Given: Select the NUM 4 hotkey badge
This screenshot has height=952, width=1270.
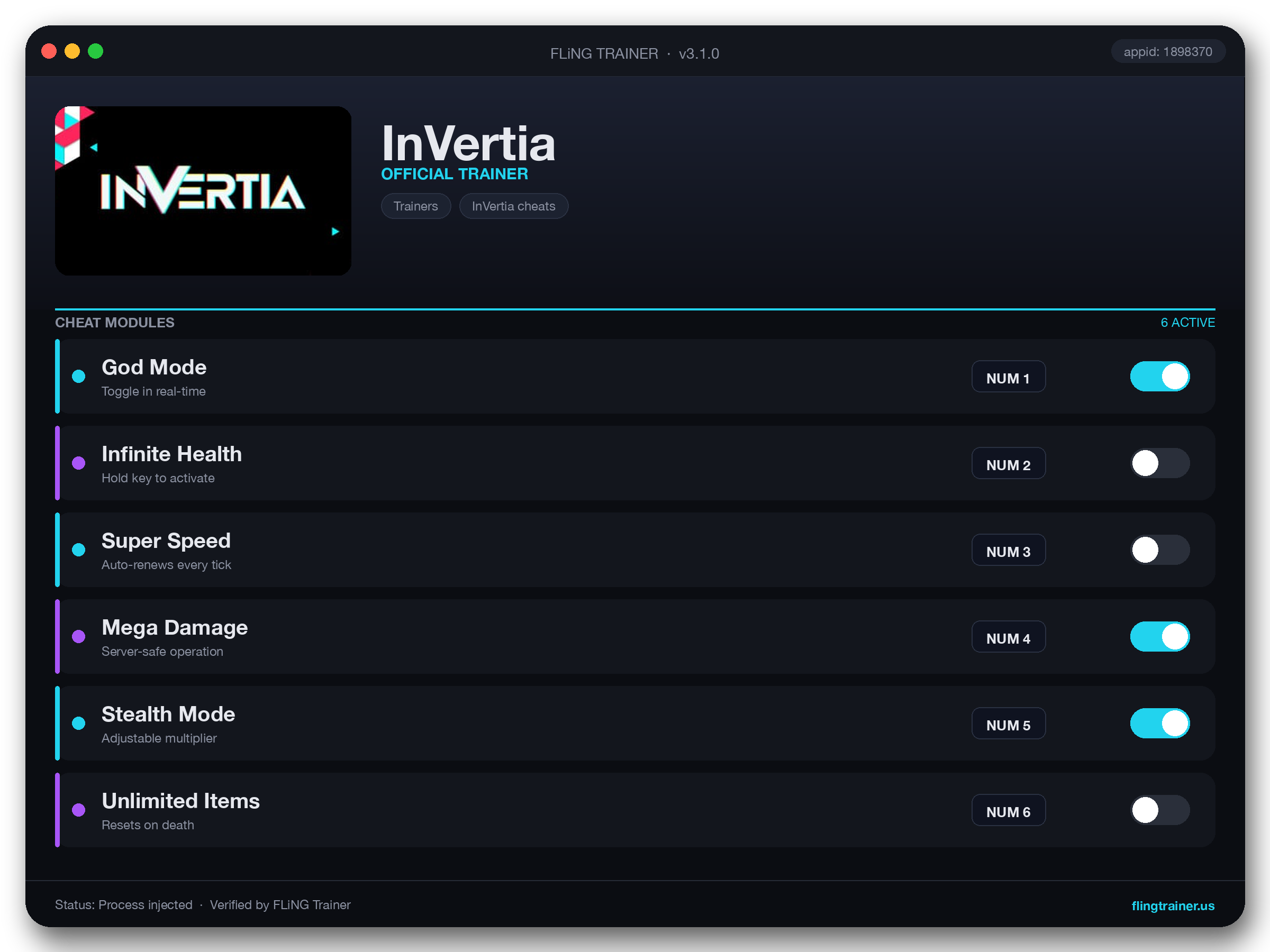Looking at the screenshot, I should pos(1008,636).
